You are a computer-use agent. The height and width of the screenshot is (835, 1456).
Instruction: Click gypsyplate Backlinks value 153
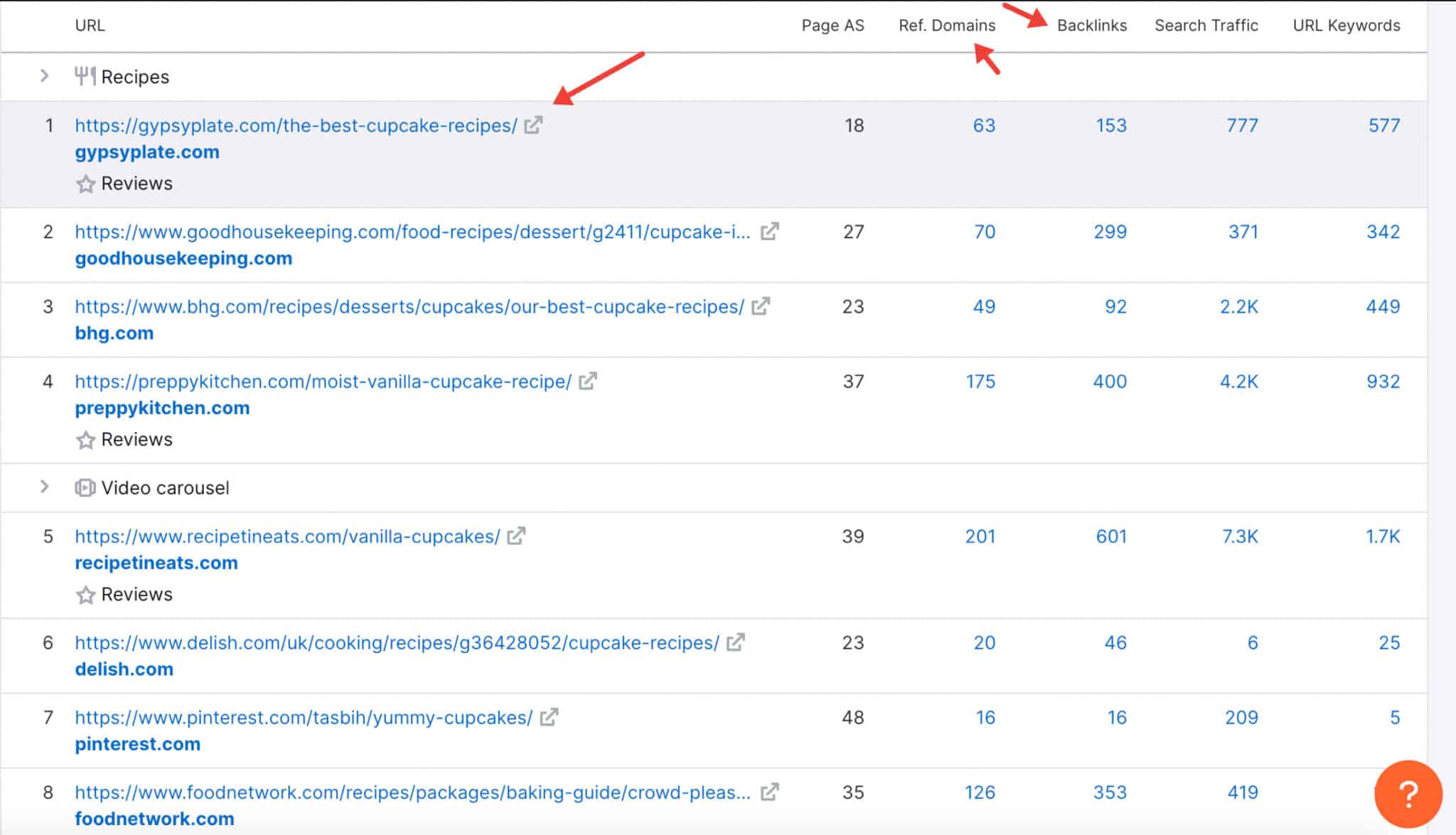[x=1111, y=126]
